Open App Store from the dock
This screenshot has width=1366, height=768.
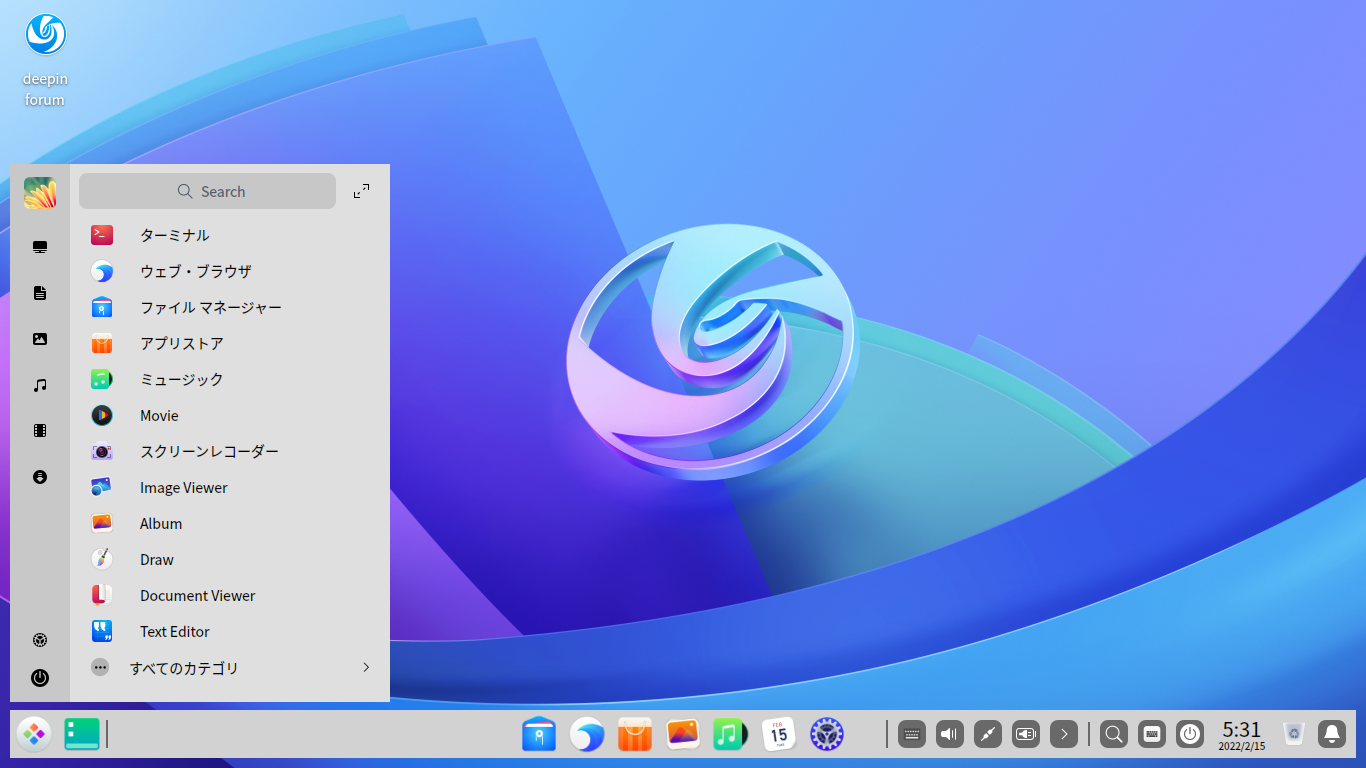point(635,734)
